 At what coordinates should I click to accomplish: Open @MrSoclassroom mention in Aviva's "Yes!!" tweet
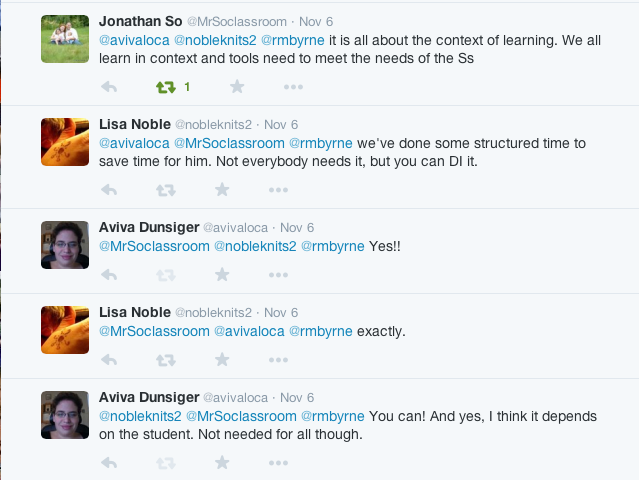tap(154, 246)
